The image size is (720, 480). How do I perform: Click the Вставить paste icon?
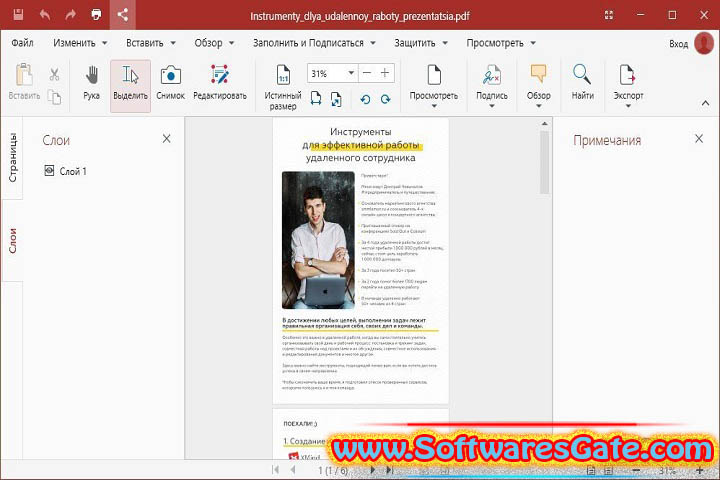[24, 81]
